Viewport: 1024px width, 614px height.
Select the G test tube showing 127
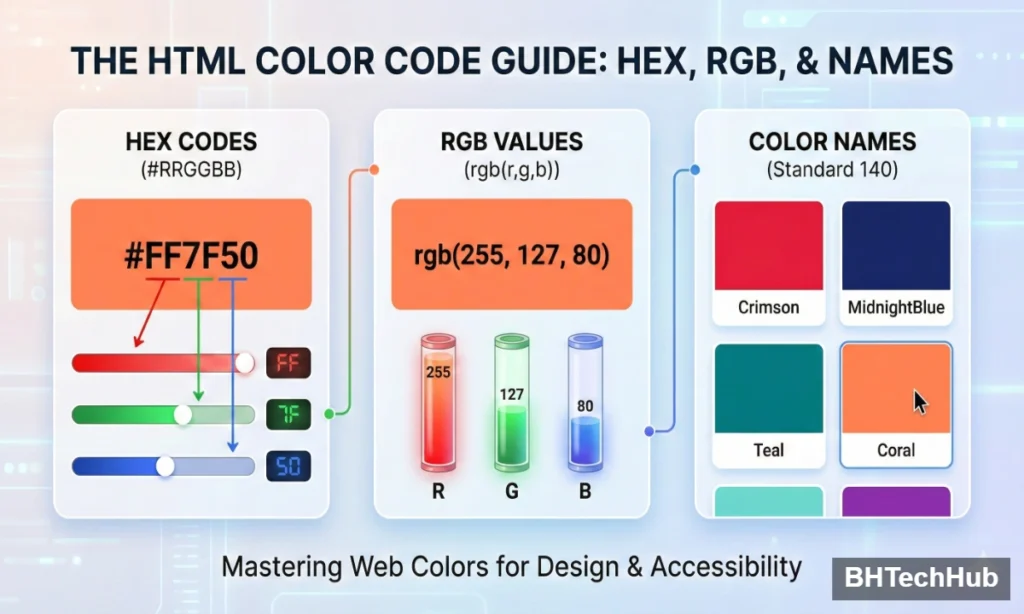point(511,400)
